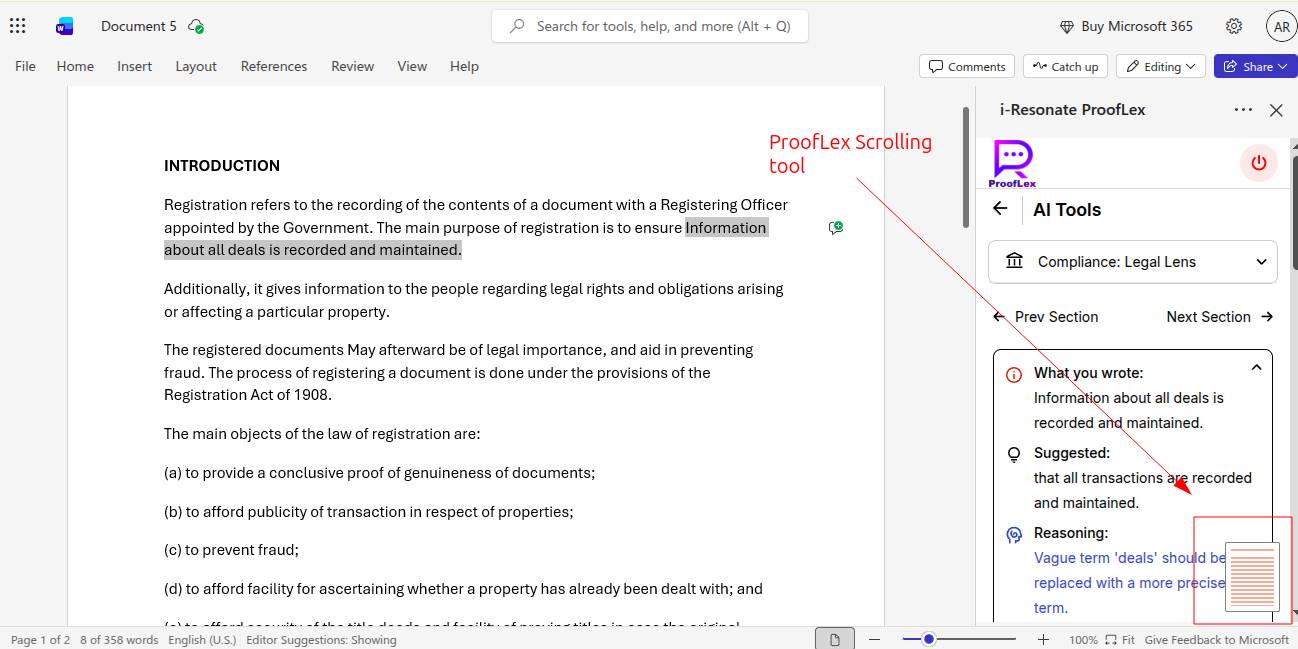Toggle Editor Suggestions: Showing in status bar

(321, 640)
